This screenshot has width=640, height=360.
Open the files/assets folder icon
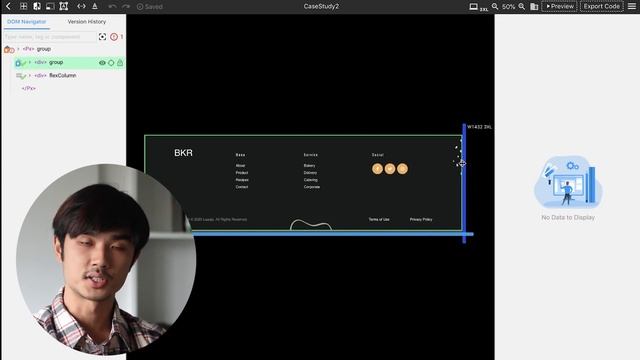534,7
